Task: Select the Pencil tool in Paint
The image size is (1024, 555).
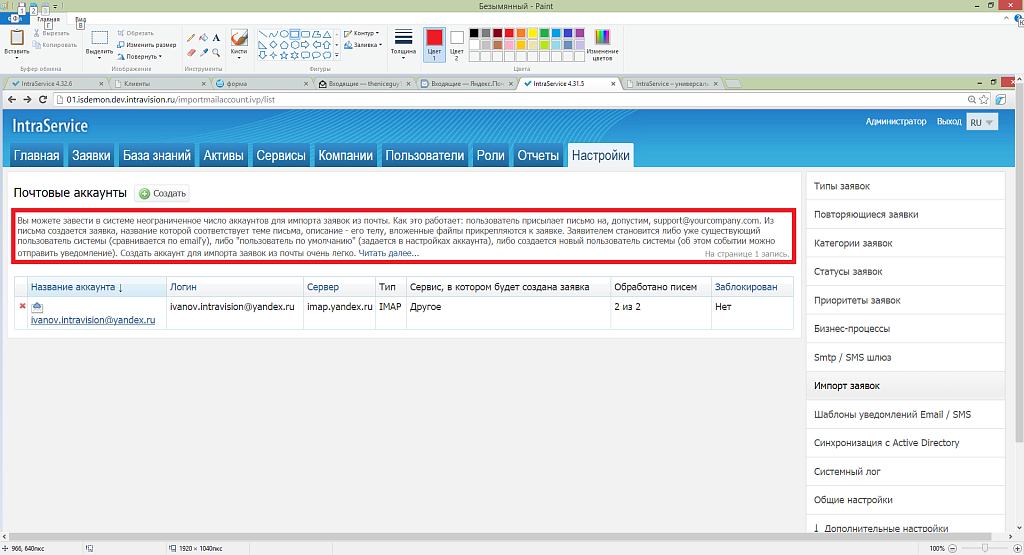Action: (191, 38)
